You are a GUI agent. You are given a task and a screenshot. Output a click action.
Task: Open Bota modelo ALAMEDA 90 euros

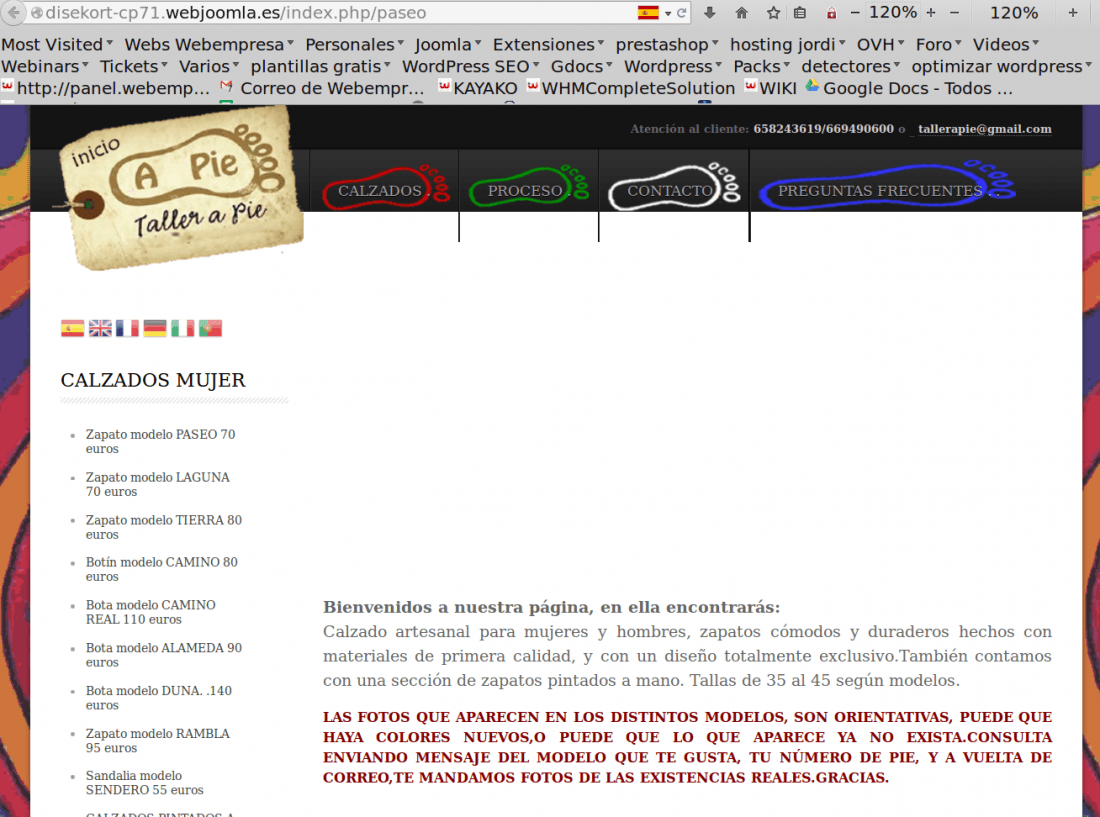click(x=163, y=654)
